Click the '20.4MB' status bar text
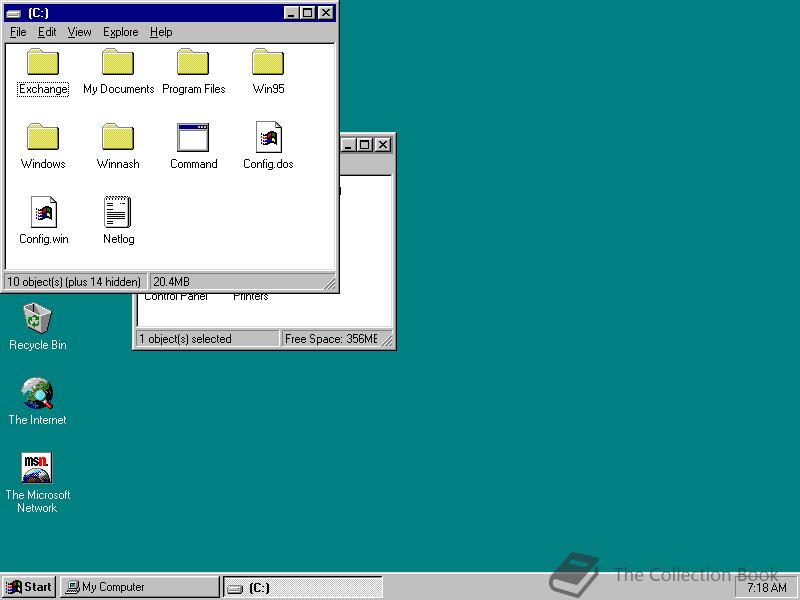Image resolution: width=800 pixels, height=600 pixels. tap(171, 282)
